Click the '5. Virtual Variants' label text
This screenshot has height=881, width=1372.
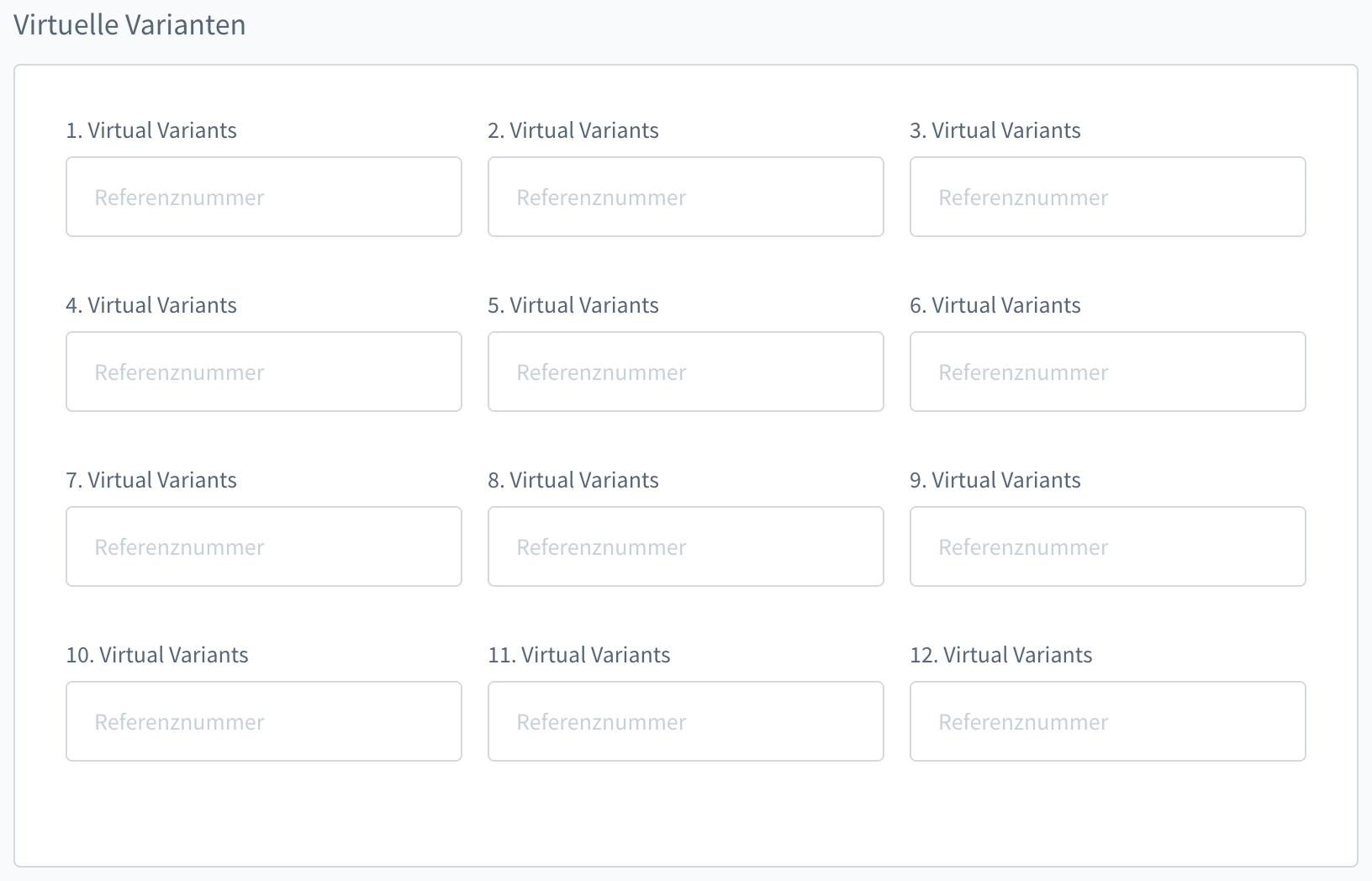click(x=573, y=305)
